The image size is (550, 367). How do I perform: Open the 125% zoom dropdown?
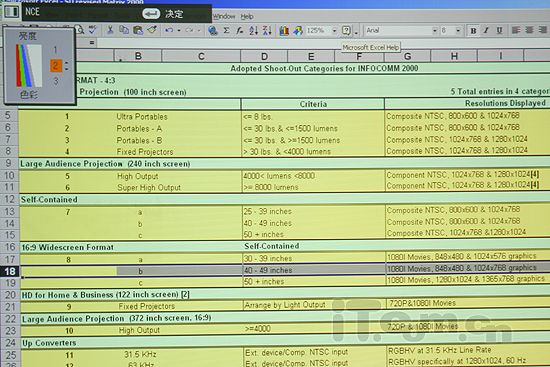[x=334, y=31]
